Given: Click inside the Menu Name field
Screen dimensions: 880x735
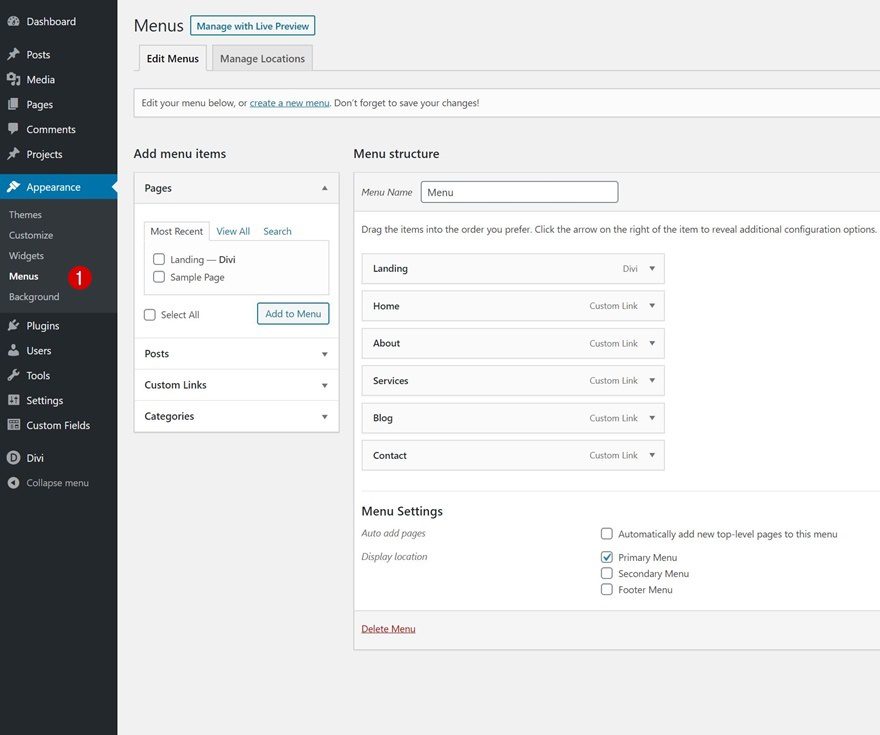Looking at the screenshot, I should pos(519,191).
